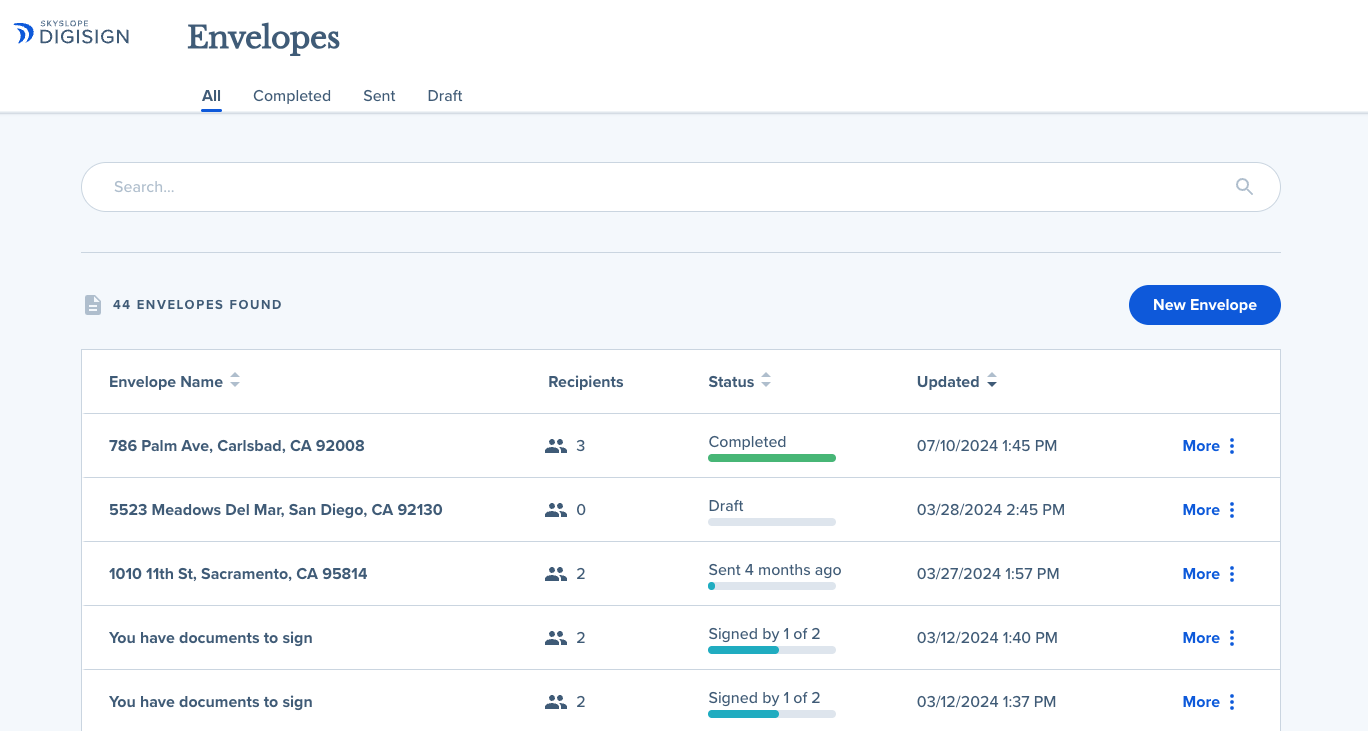
Task: Click More for 786 Palm Ave
Action: tap(1201, 446)
